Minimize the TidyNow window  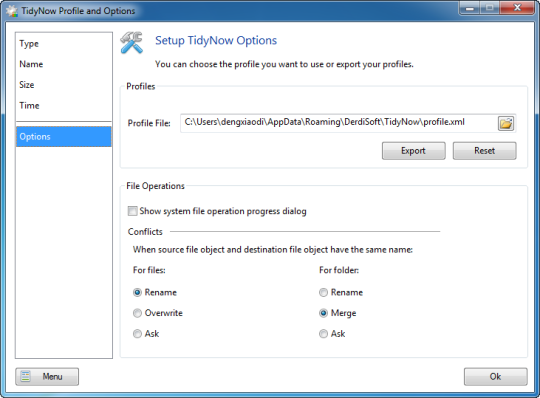[469, 8]
